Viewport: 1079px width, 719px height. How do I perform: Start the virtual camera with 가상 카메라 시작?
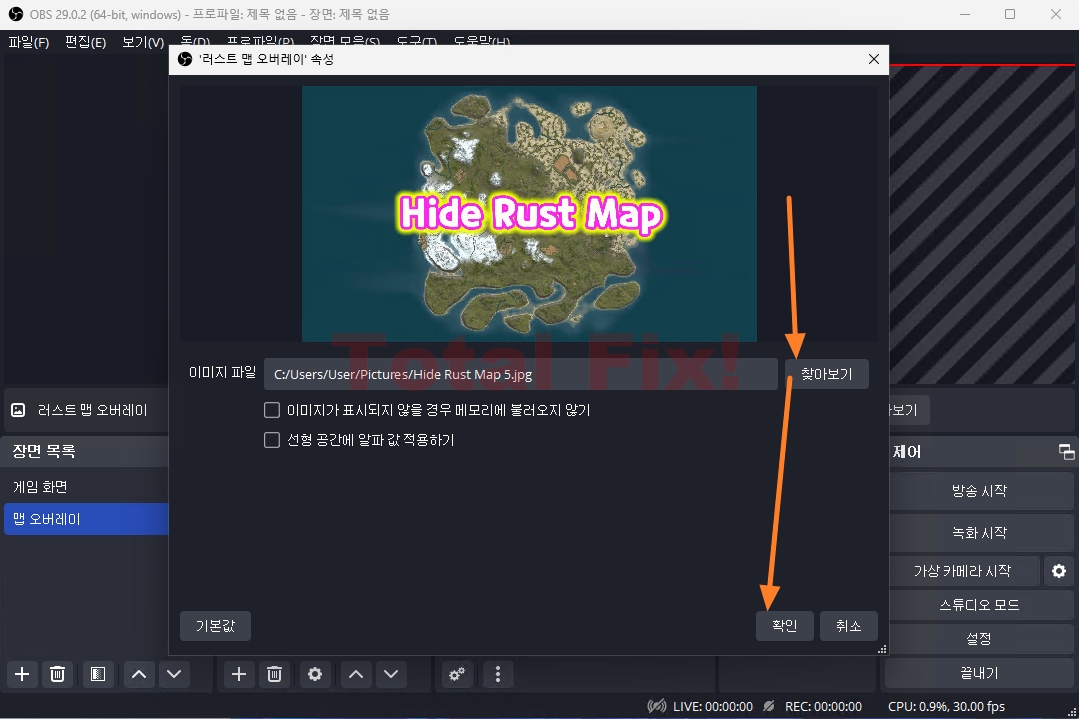click(963, 571)
